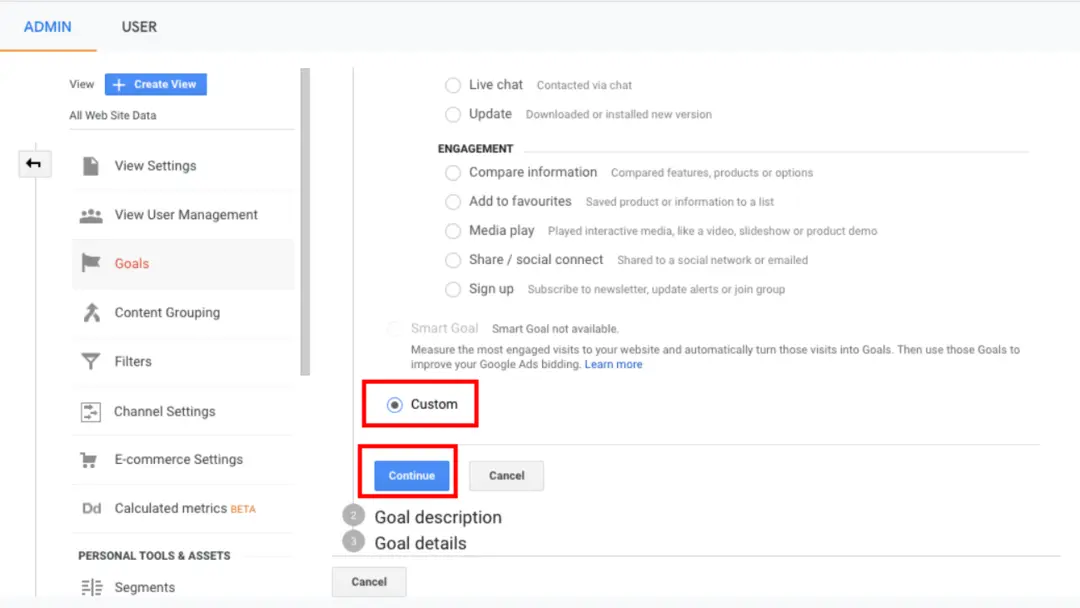Switch to the ADMIN tab

(x=48, y=27)
